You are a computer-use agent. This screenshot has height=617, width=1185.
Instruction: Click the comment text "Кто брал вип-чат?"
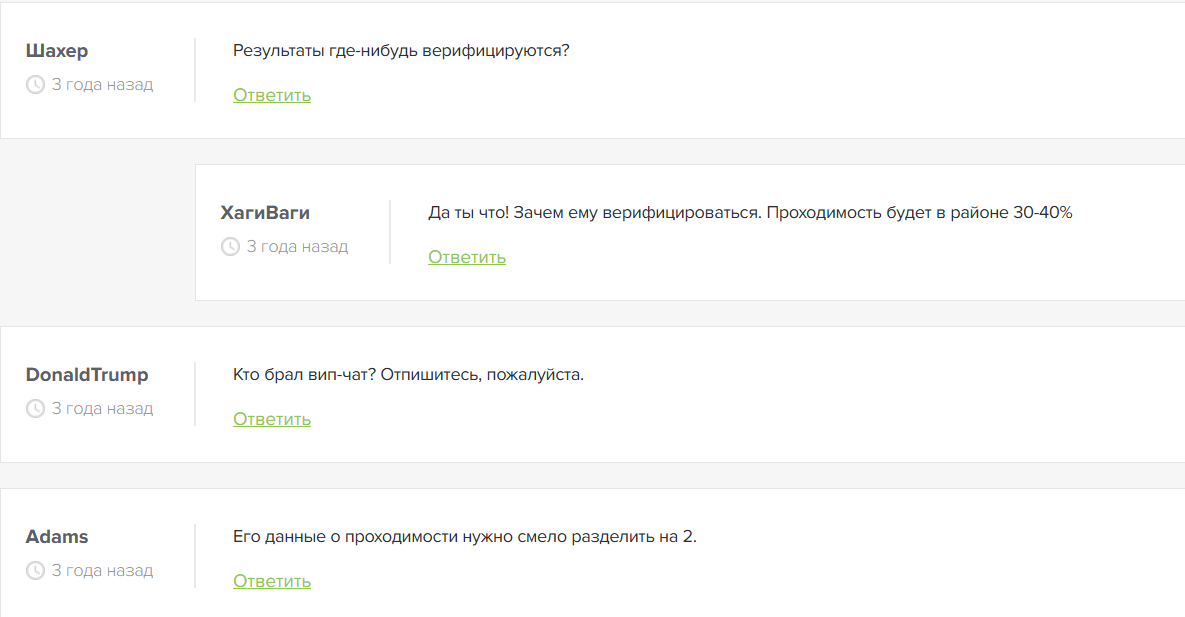[408, 374]
